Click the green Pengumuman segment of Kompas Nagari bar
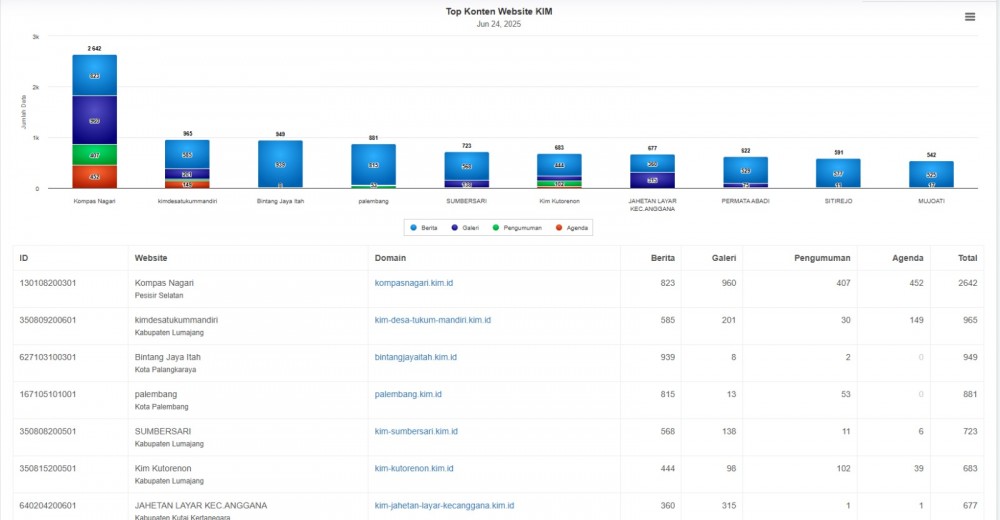 coord(94,155)
